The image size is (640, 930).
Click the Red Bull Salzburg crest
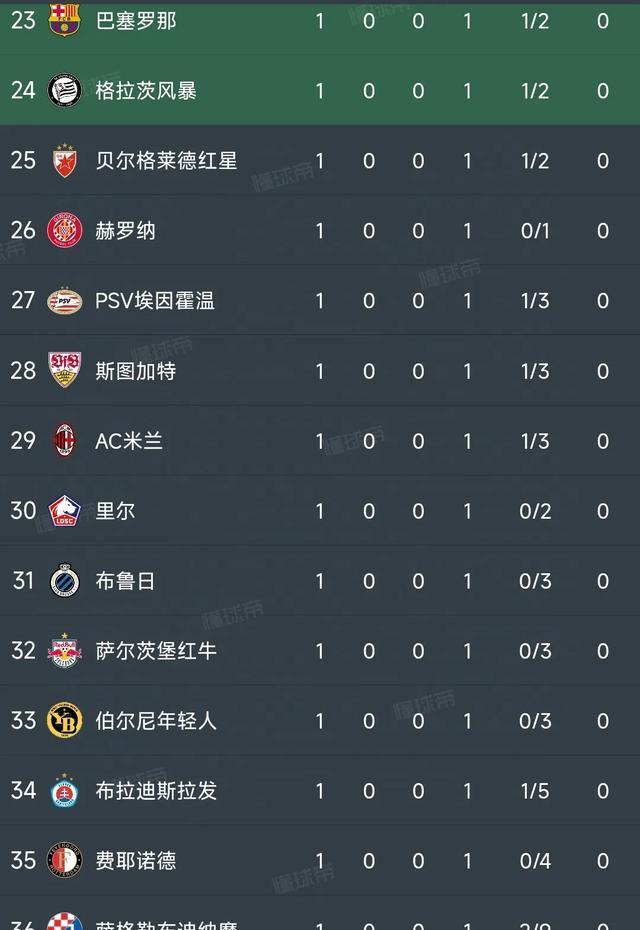pyautogui.click(x=65, y=651)
